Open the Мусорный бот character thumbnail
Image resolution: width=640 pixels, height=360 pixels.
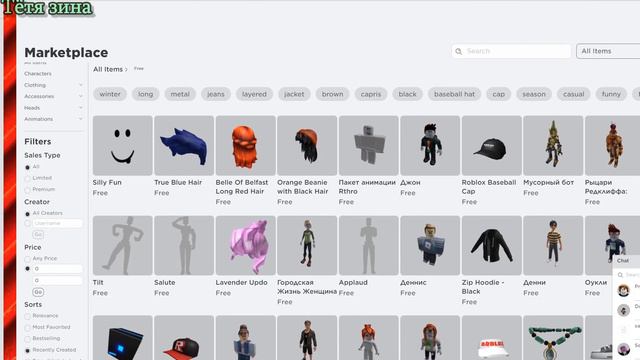click(553, 145)
